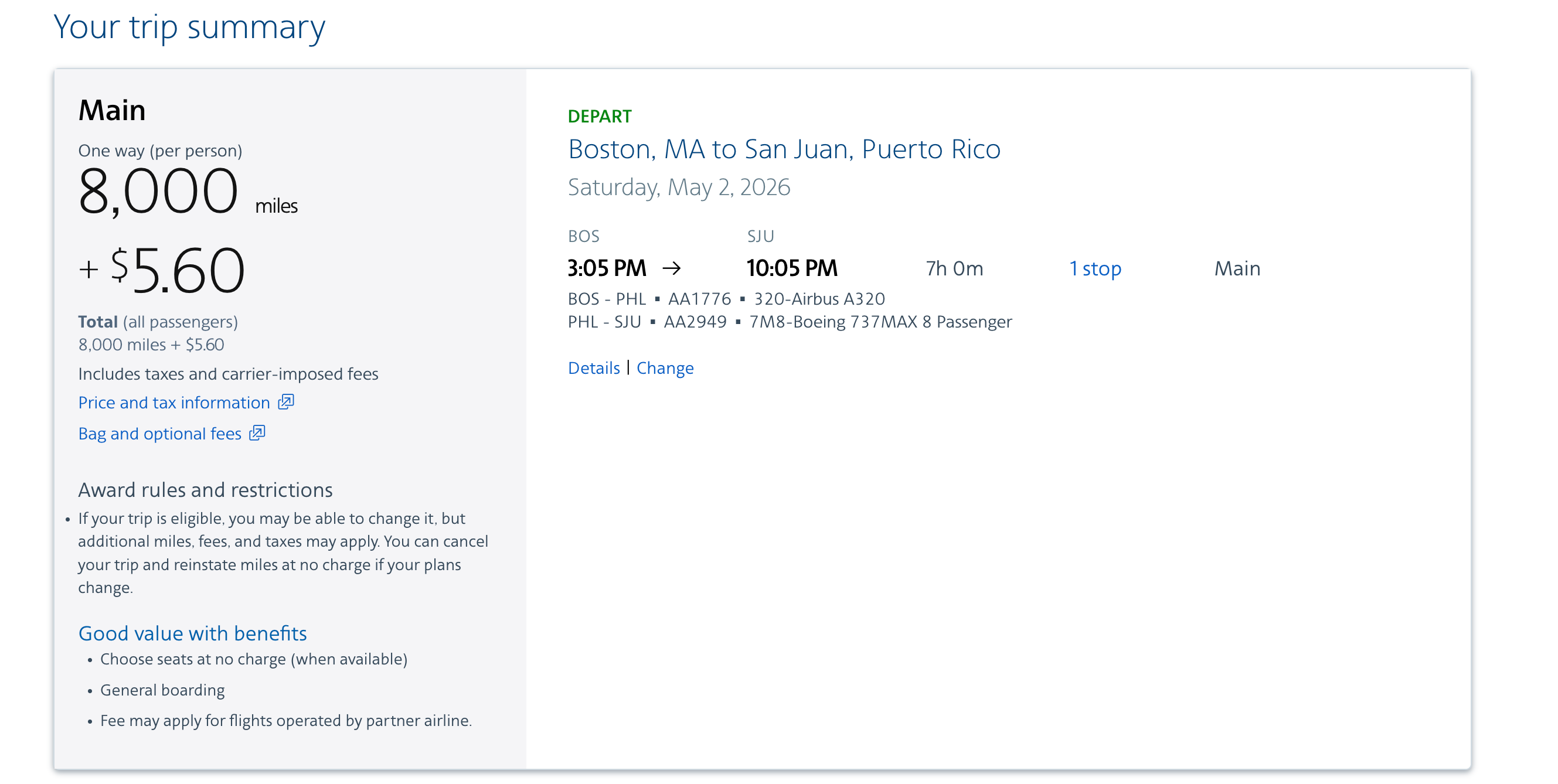Click the external link icon next to Bag and optional fees
Viewport: 1558px width, 784px height.
(258, 434)
